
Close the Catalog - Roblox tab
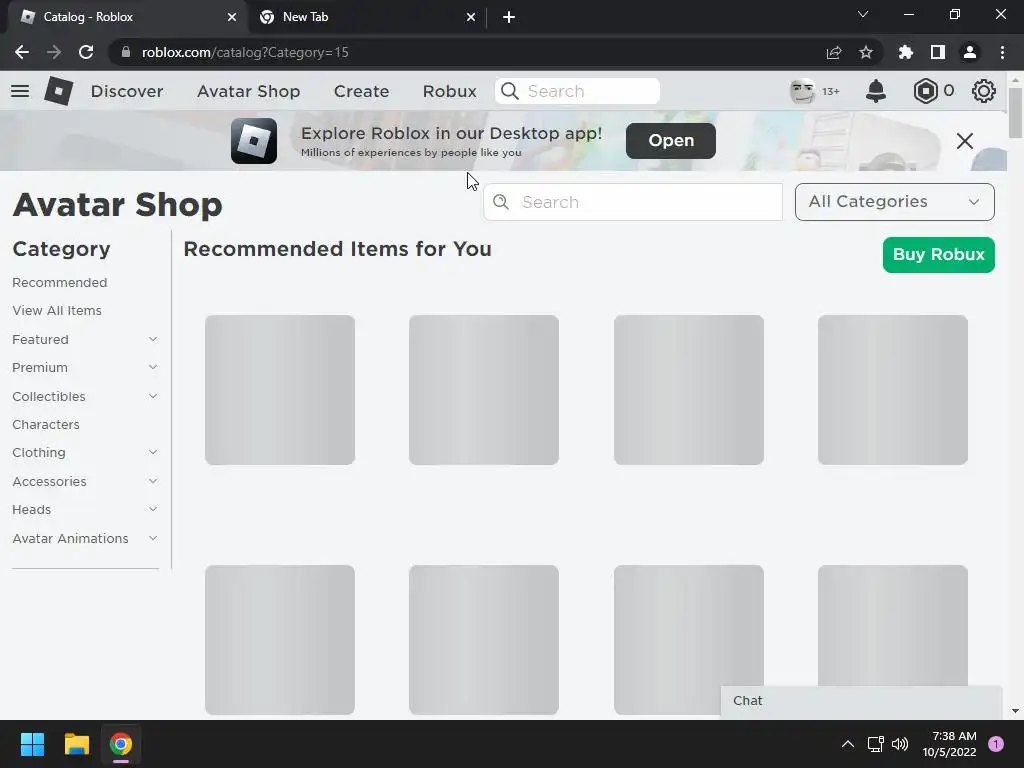232,17
